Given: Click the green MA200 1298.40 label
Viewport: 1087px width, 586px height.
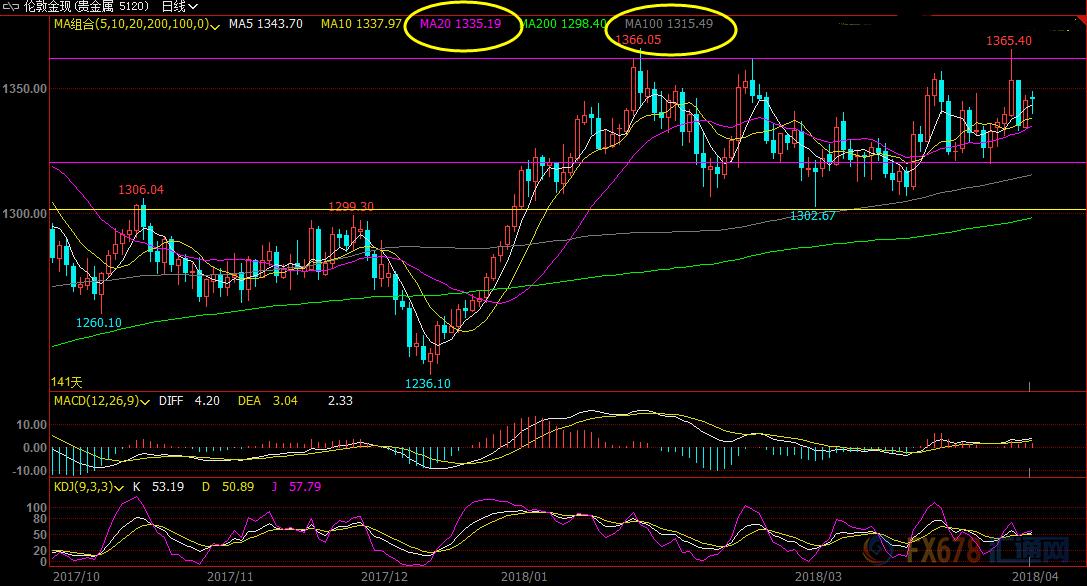Looking at the screenshot, I should pyautogui.click(x=563, y=23).
